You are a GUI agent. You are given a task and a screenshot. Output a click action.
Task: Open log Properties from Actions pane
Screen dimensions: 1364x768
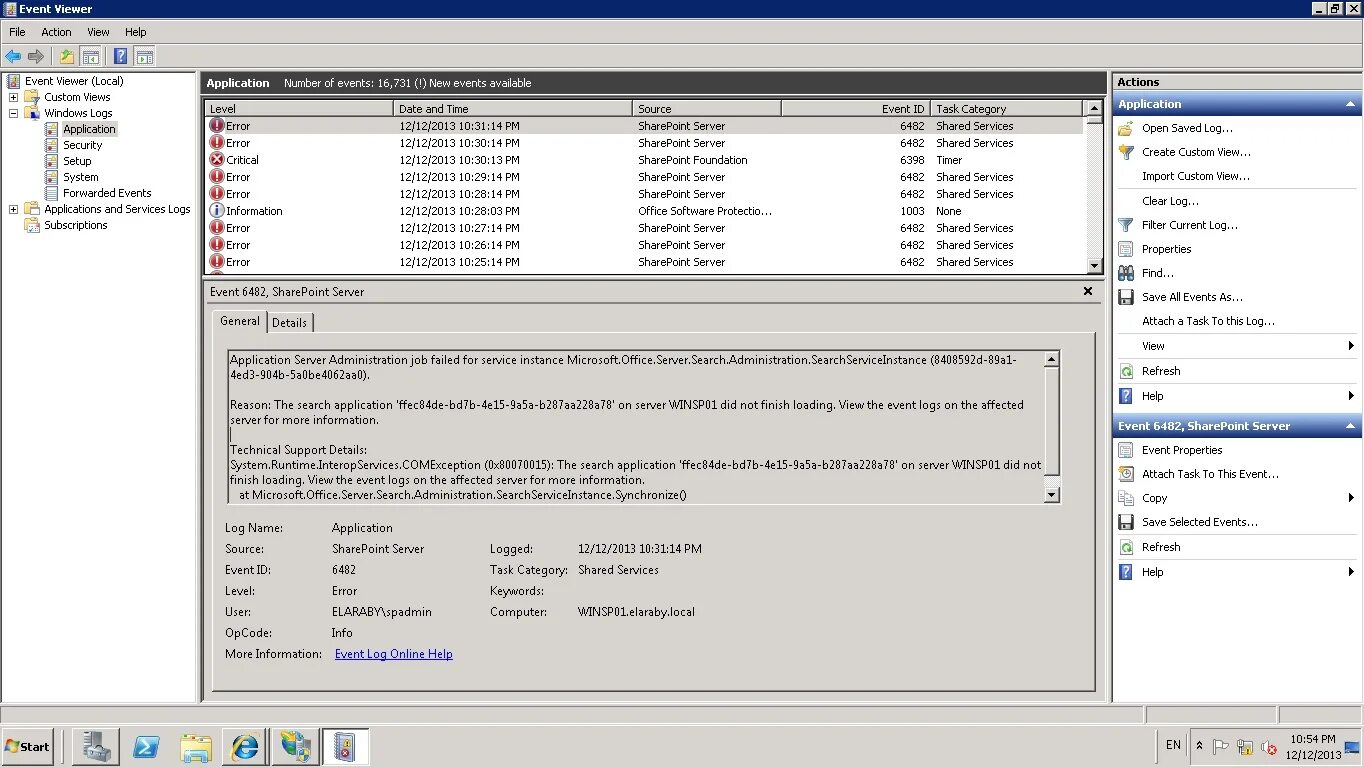(1166, 249)
